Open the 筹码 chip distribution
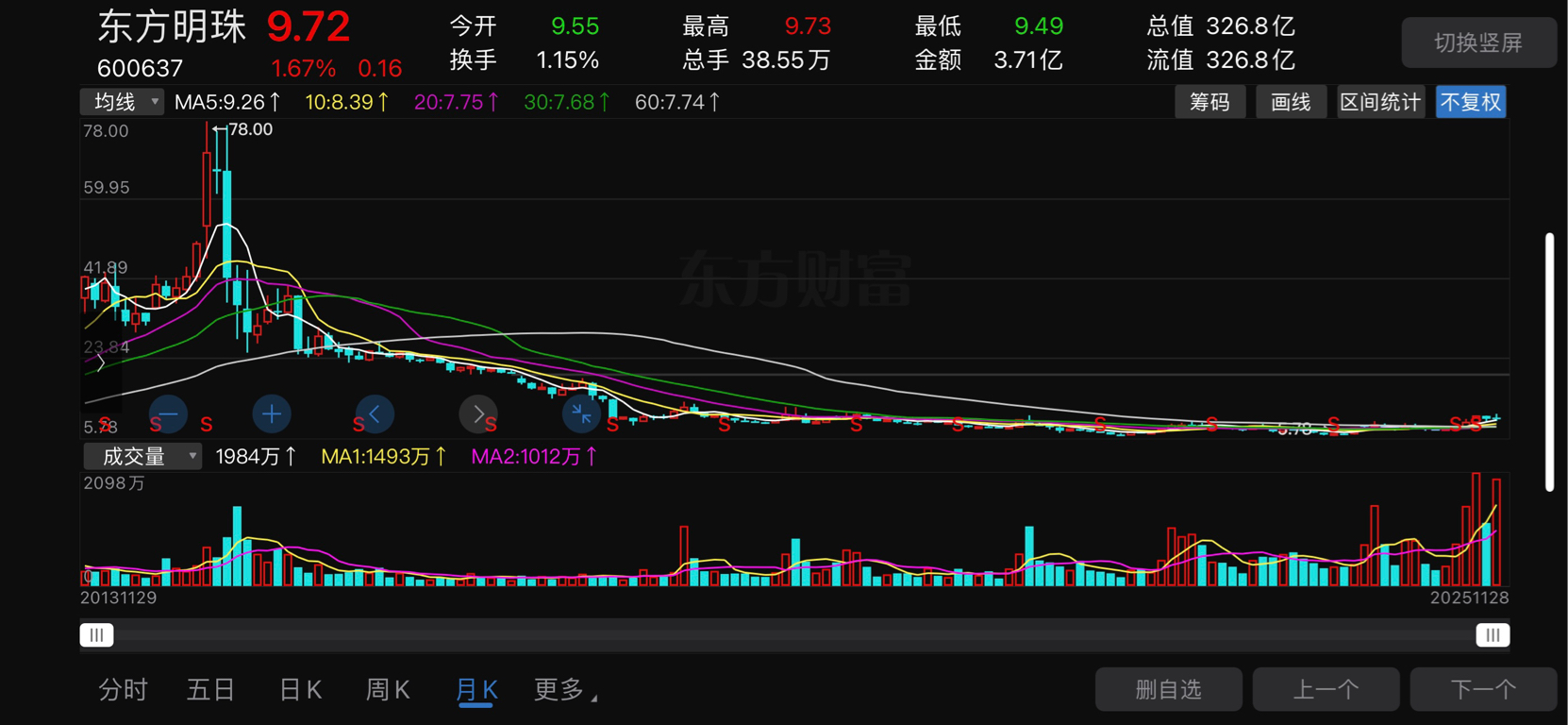The height and width of the screenshot is (725, 1568). (1209, 102)
